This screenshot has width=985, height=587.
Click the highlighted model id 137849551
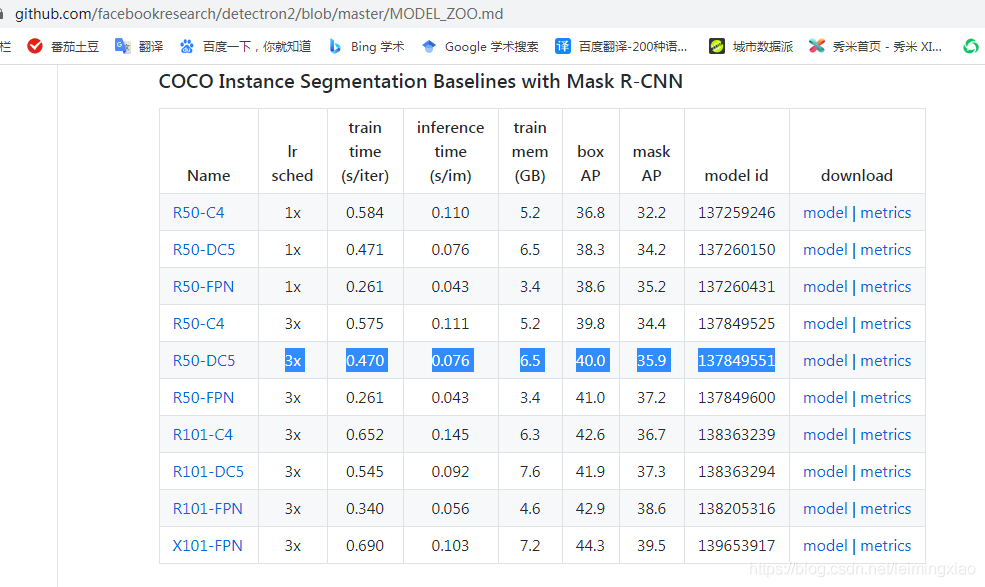pyautogui.click(x=736, y=360)
